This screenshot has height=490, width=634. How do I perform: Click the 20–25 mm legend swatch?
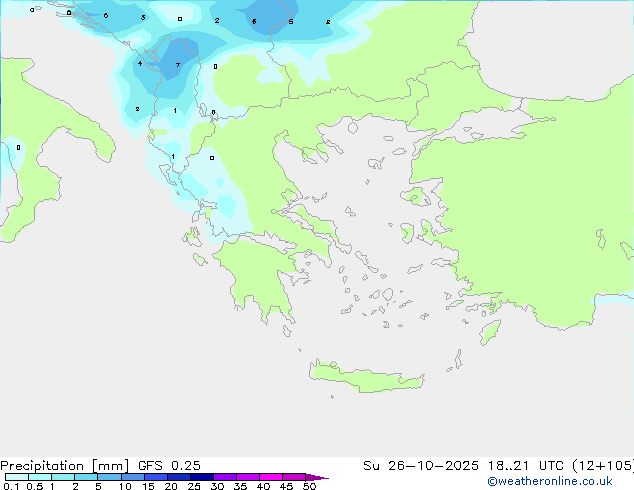(x=178, y=477)
